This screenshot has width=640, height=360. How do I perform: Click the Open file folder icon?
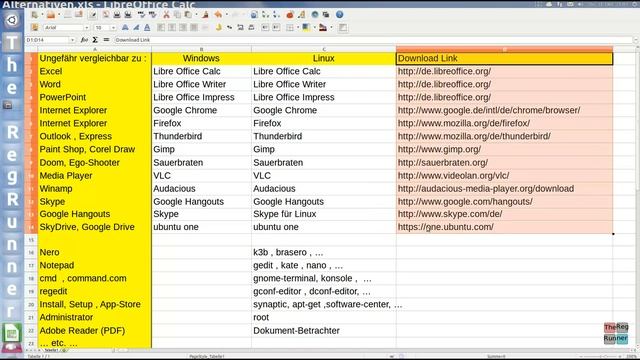(51, 15)
